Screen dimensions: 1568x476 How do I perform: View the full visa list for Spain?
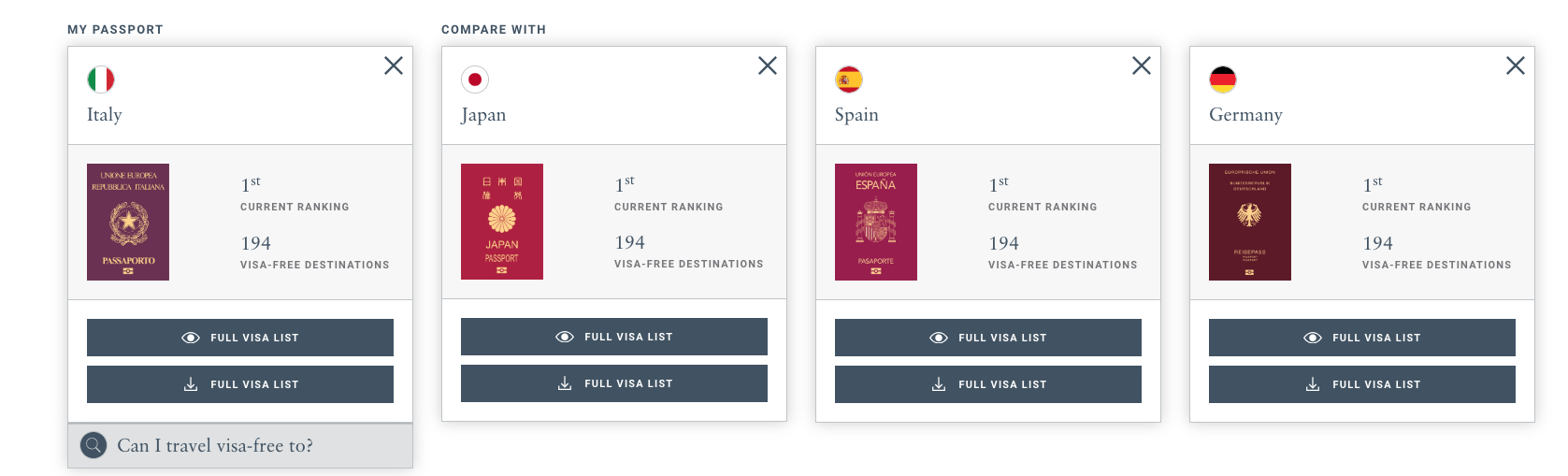pyautogui.click(x=988, y=338)
